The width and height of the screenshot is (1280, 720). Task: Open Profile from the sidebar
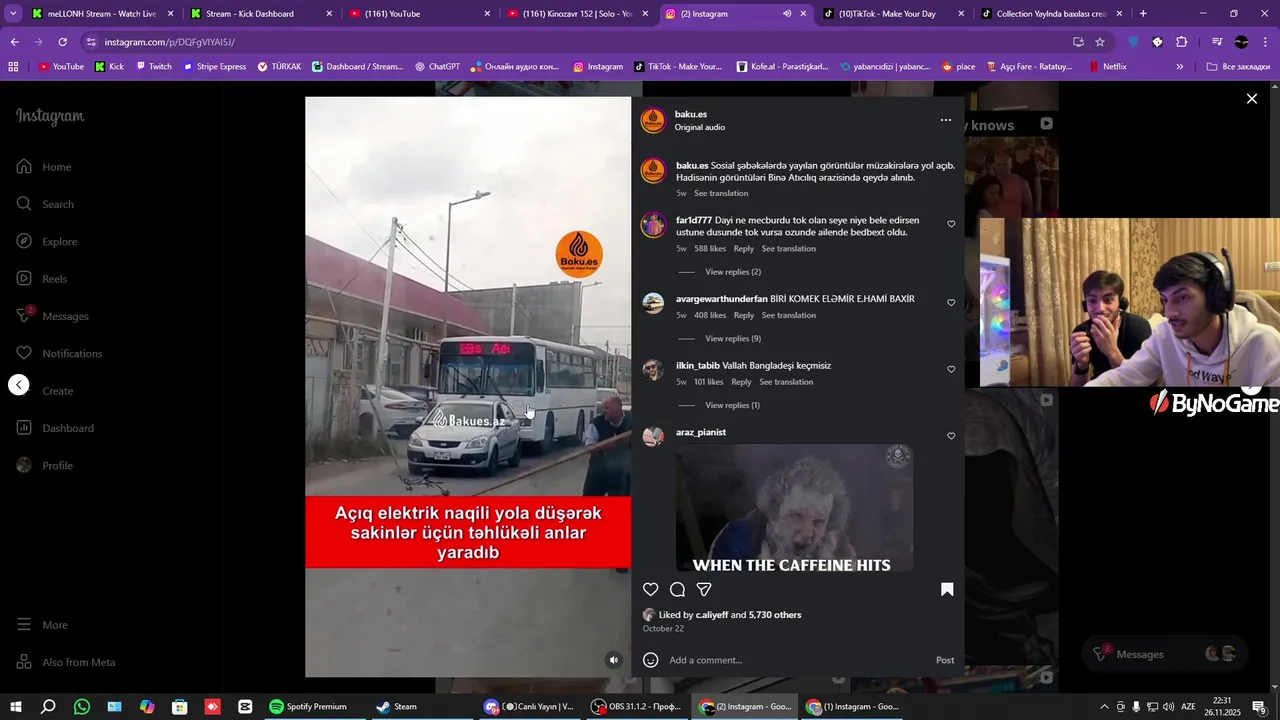tap(44, 465)
